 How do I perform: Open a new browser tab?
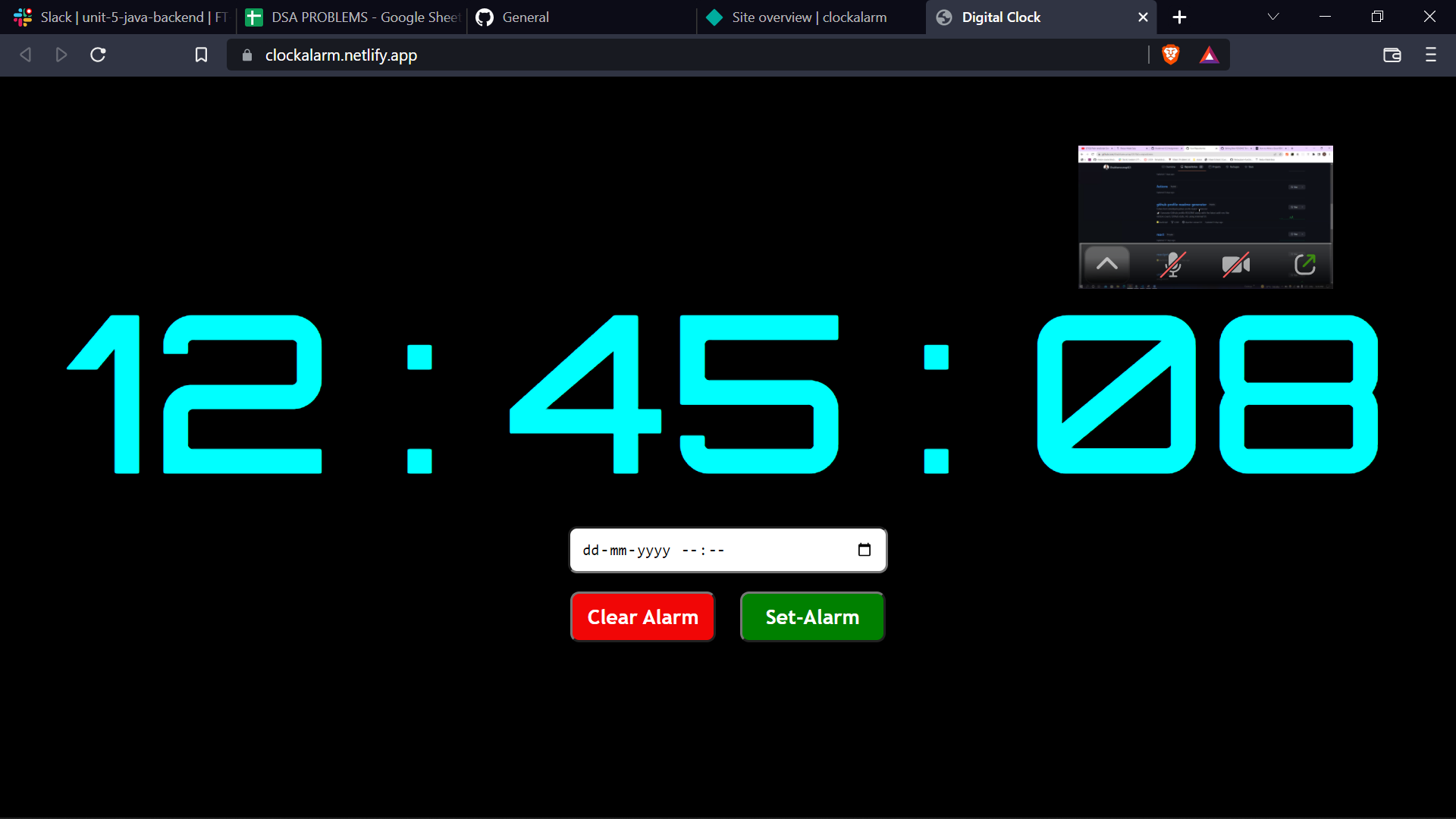point(1180,17)
